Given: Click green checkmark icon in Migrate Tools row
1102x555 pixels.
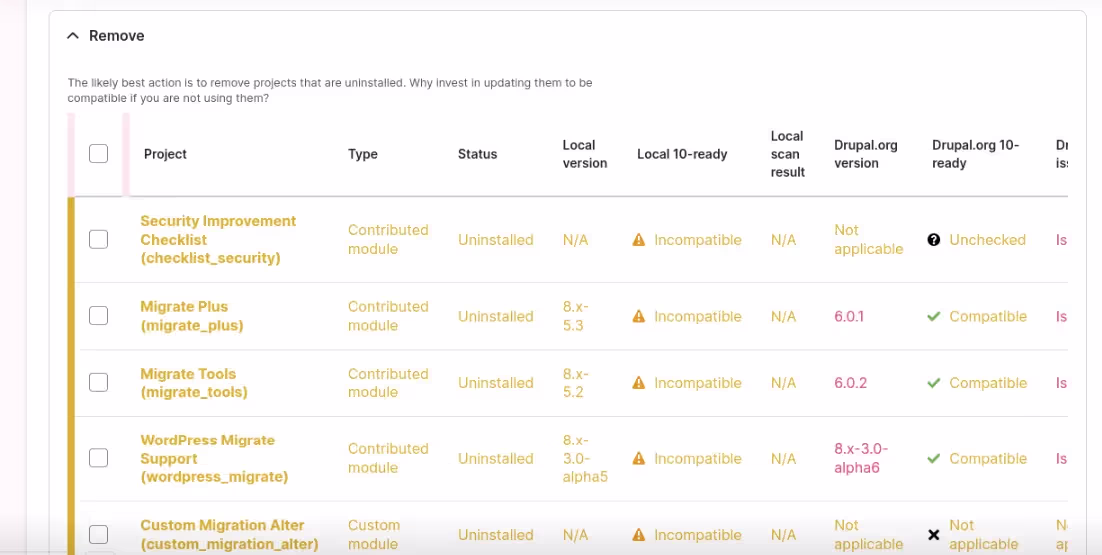Looking at the screenshot, I should (933, 383).
